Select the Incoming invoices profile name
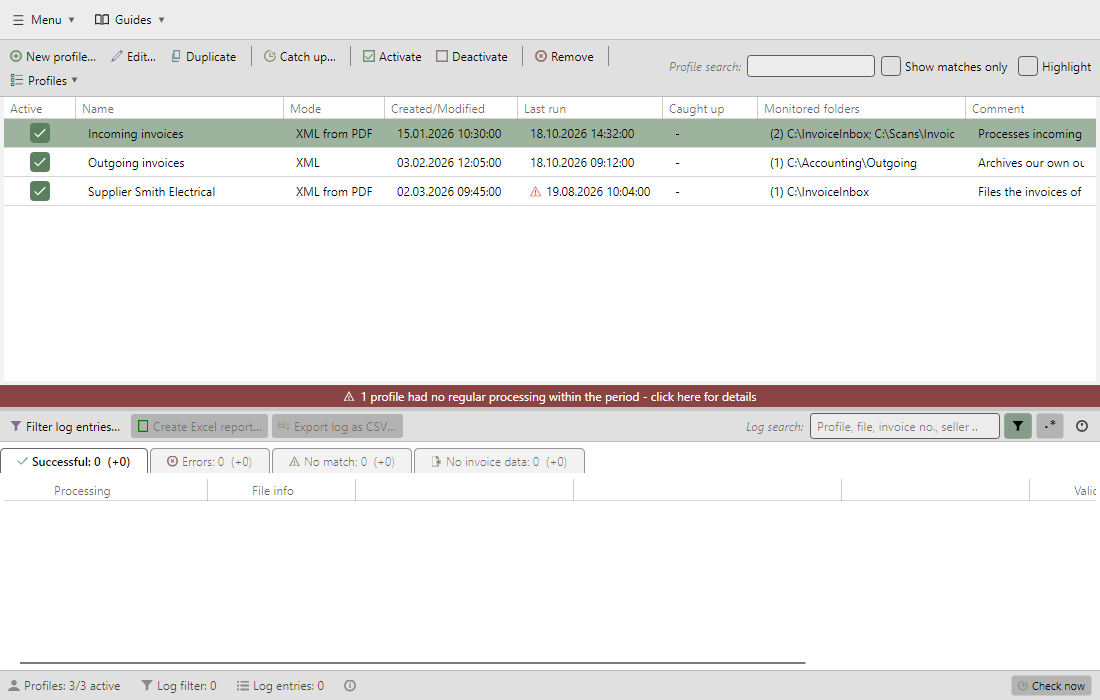Screen dimensions: 1100x700 coord(135,134)
